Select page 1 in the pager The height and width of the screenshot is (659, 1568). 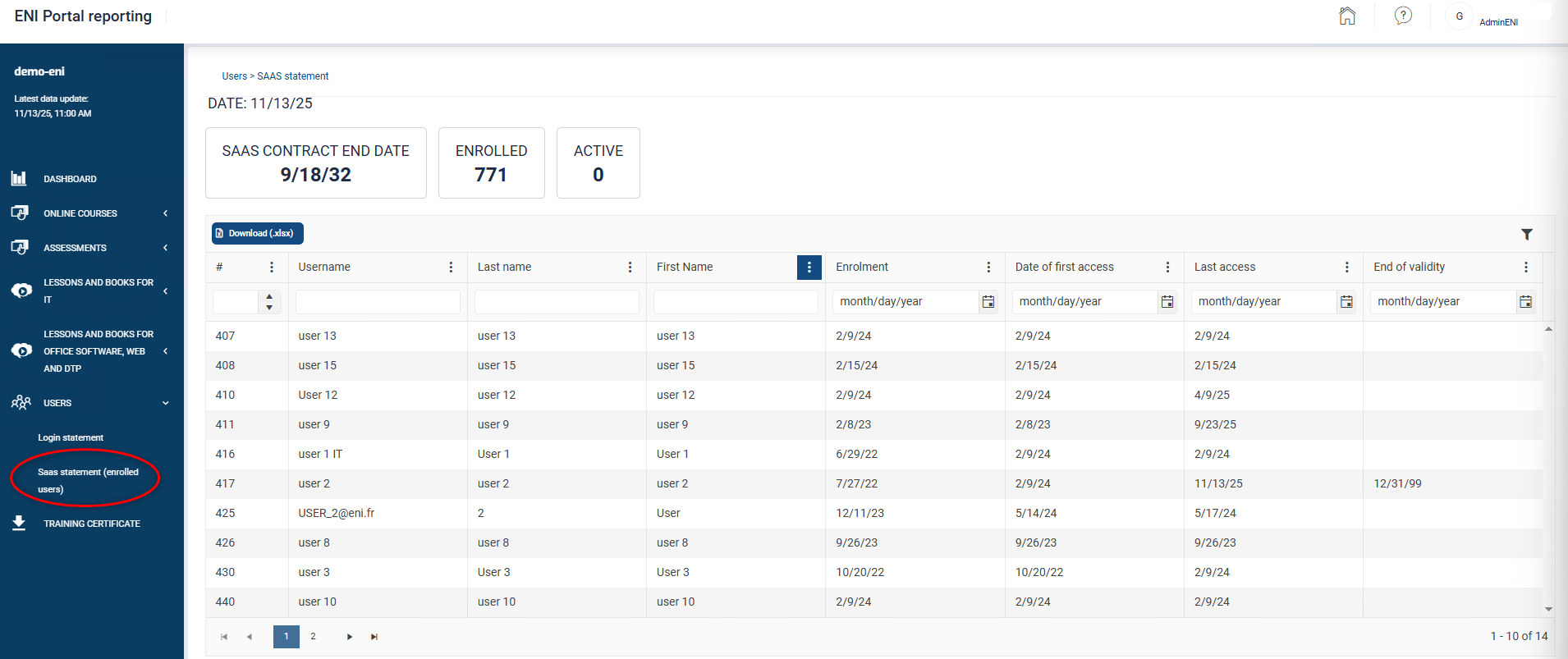287,637
